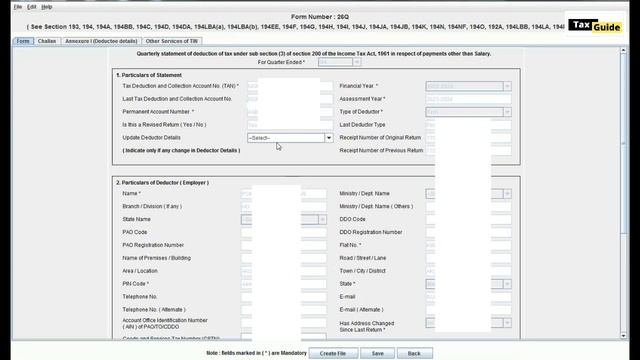Image resolution: width=640 pixels, height=360 pixels.
Task: Click the Tax Guide logo
Action: [x=595, y=26]
